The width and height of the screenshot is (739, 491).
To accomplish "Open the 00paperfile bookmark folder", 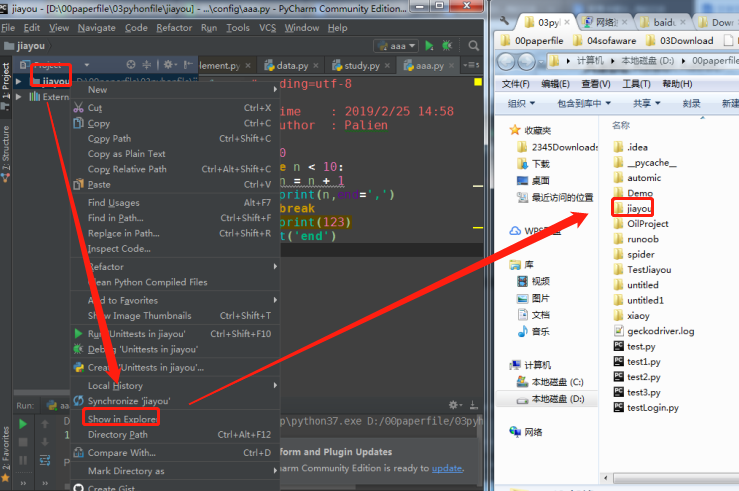I will (532, 41).
